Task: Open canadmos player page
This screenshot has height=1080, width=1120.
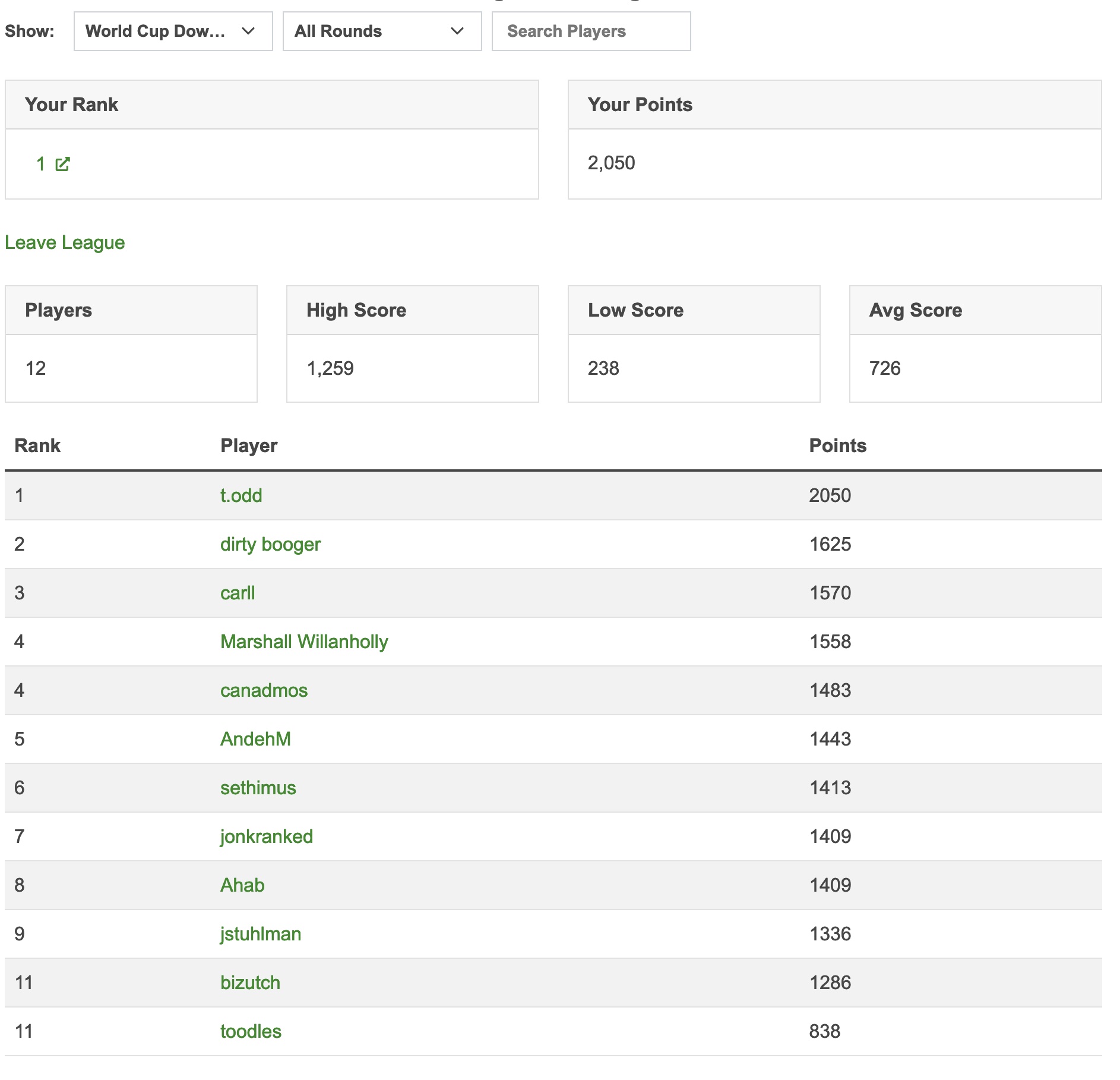Action: tap(264, 690)
